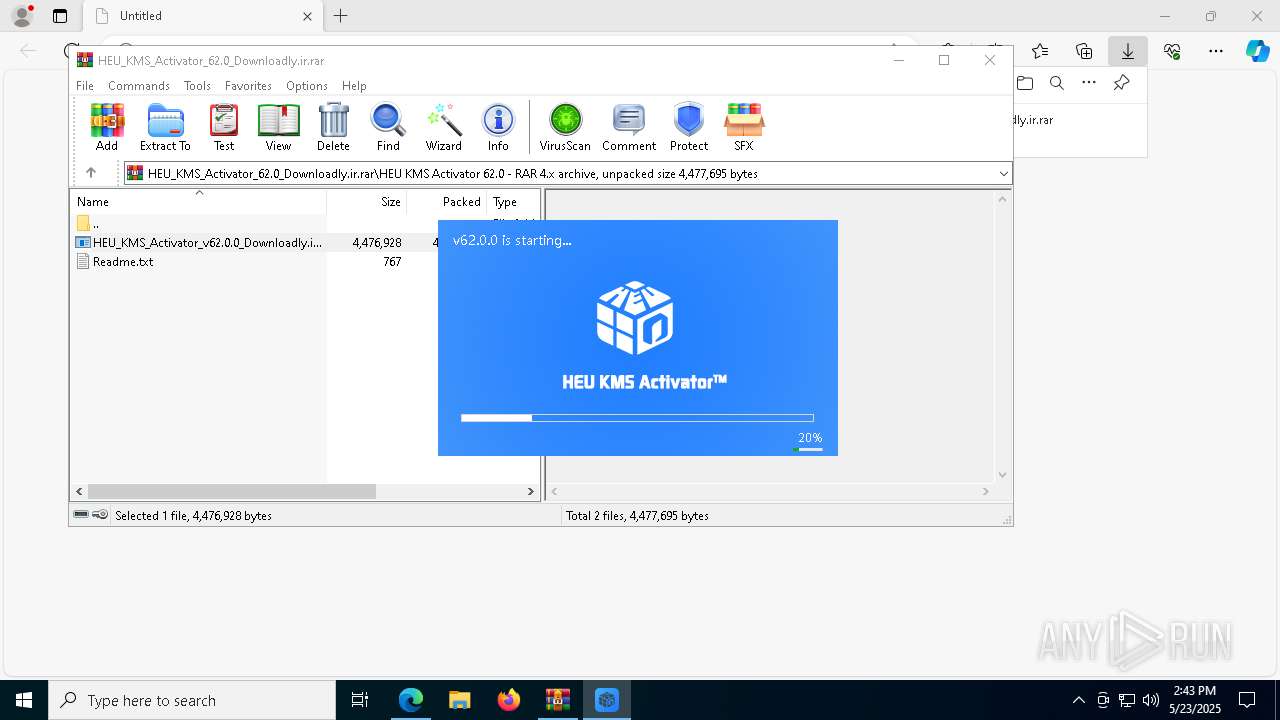Open File Explorer from taskbar
The height and width of the screenshot is (720, 1280).
click(459, 700)
